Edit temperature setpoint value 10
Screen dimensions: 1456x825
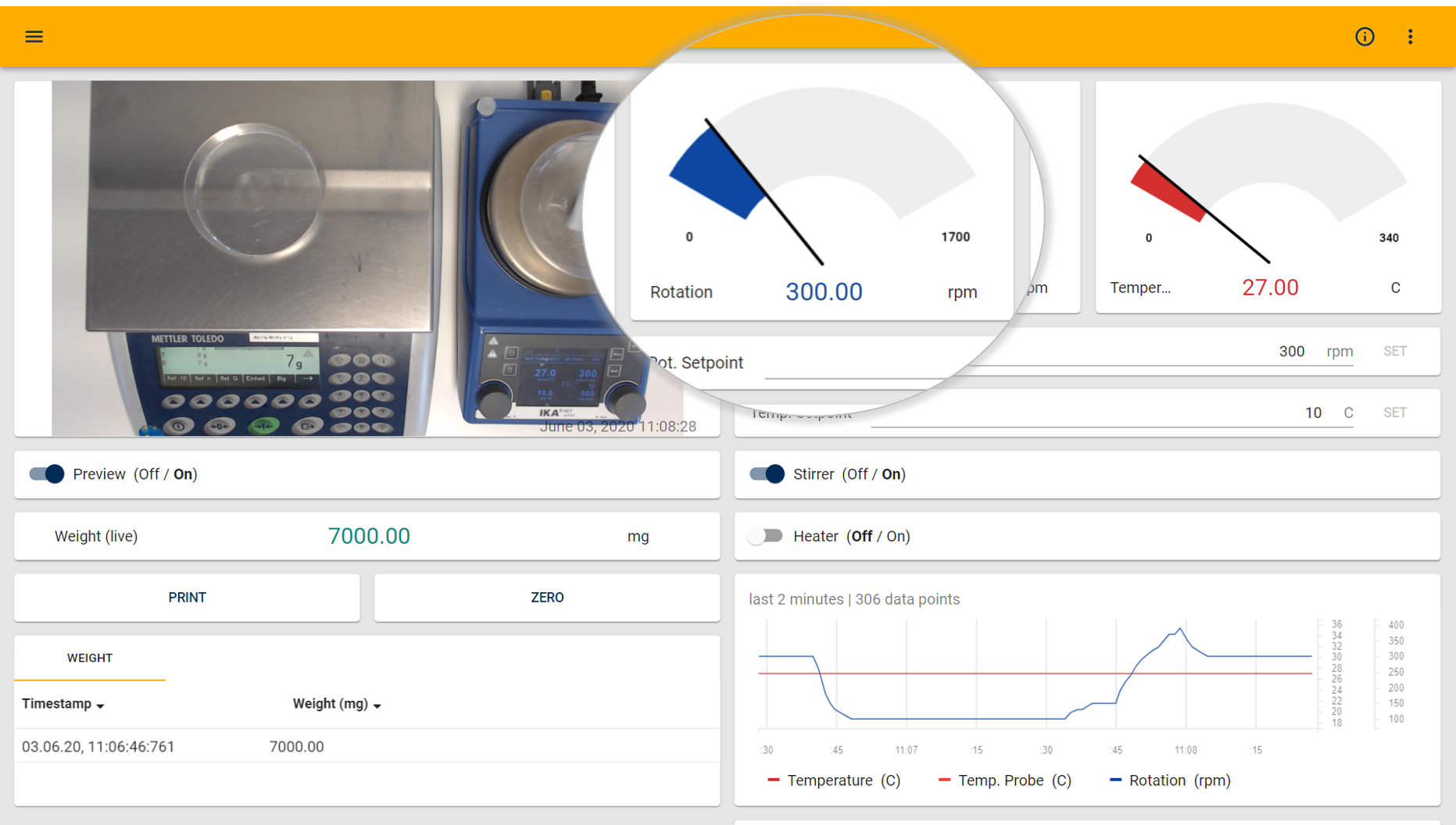click(x=1313, y=412)
